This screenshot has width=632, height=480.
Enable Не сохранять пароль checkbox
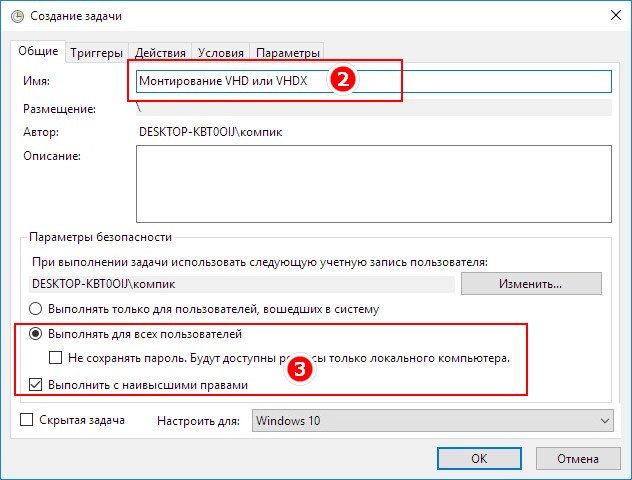pos(56,357)
